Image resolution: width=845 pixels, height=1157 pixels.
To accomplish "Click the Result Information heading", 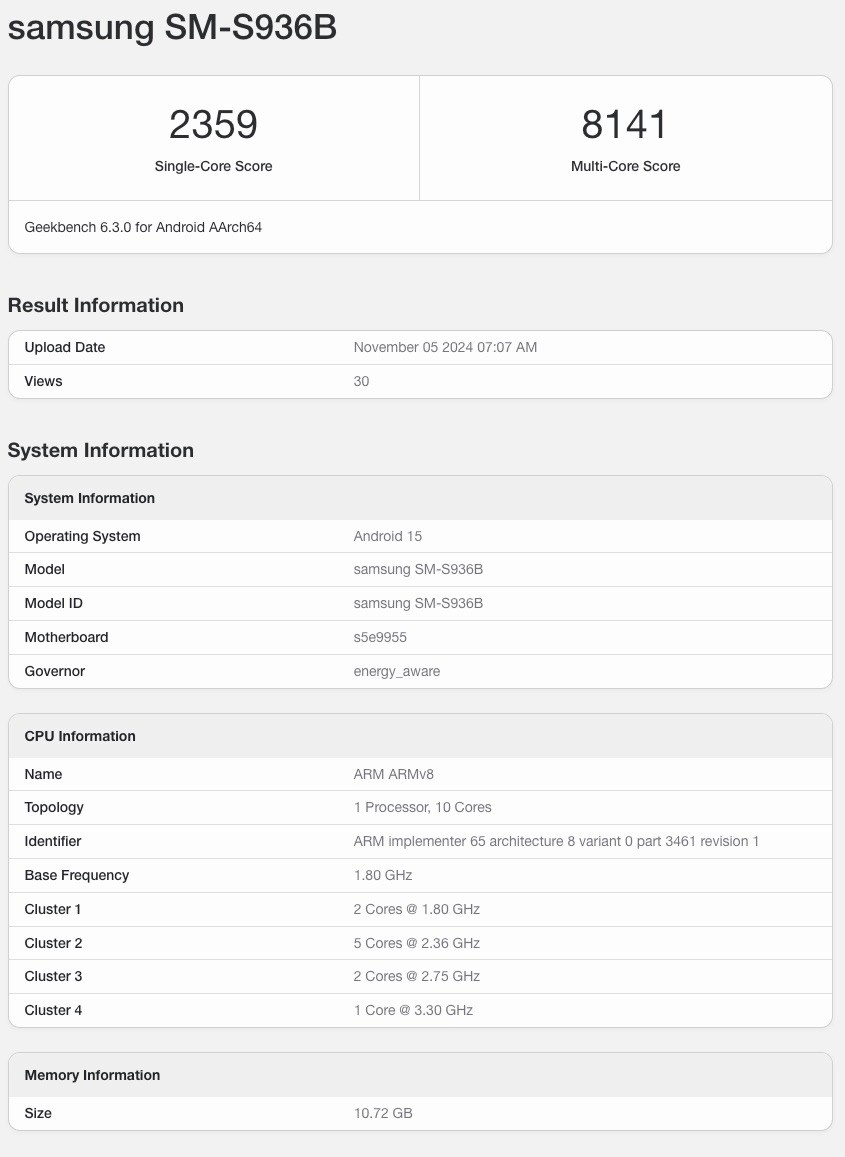I will click(x=96, y=305).
